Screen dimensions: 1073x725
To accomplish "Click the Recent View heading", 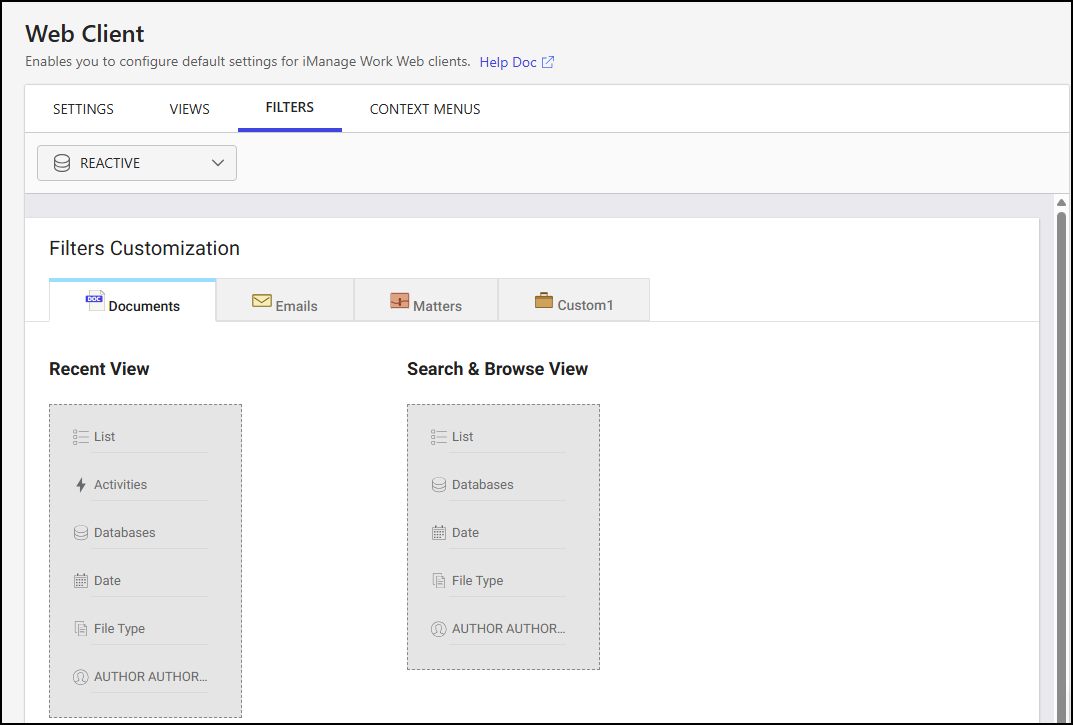I will [x=99, y=369].
